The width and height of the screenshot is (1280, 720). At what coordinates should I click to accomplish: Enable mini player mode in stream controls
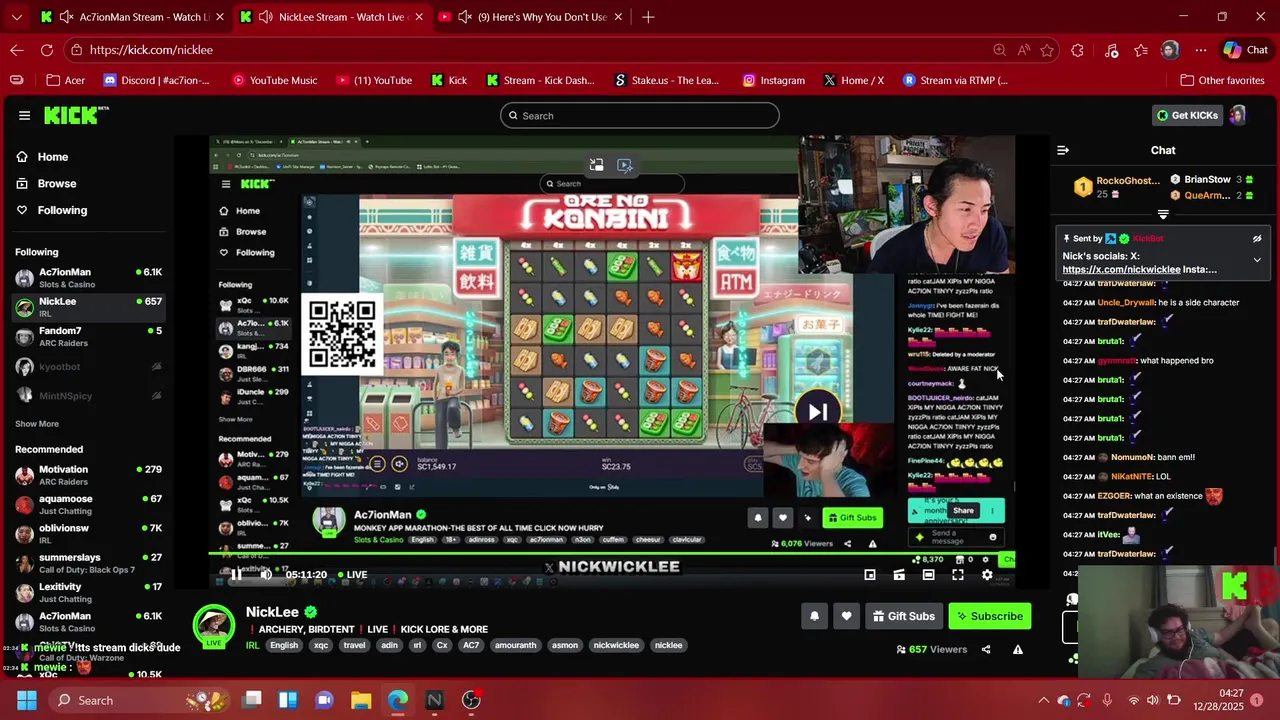coord(870,575)
